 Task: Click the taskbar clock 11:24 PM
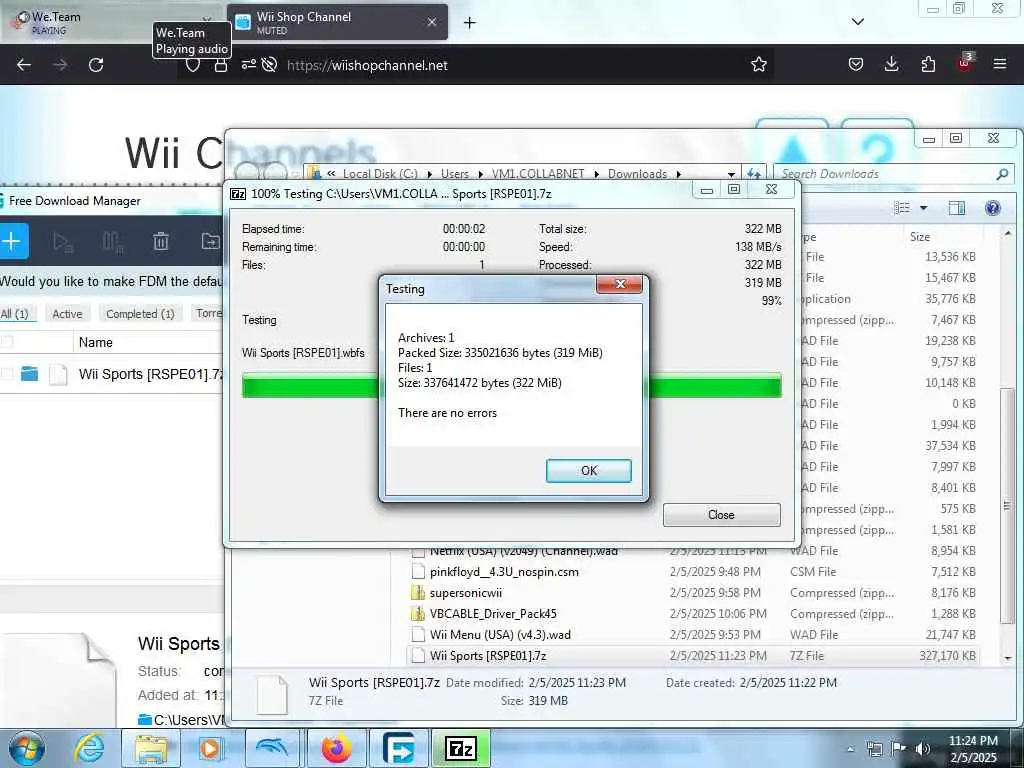point(972,741)
